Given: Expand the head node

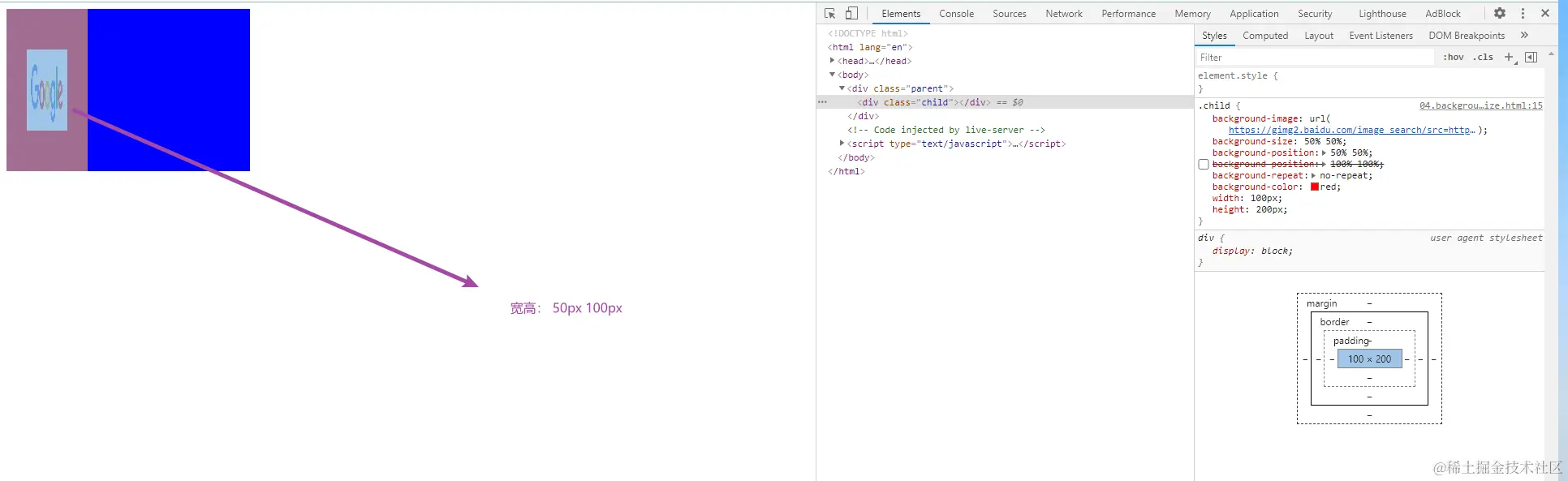Looking at the screenshot, I should pos(832,61).
